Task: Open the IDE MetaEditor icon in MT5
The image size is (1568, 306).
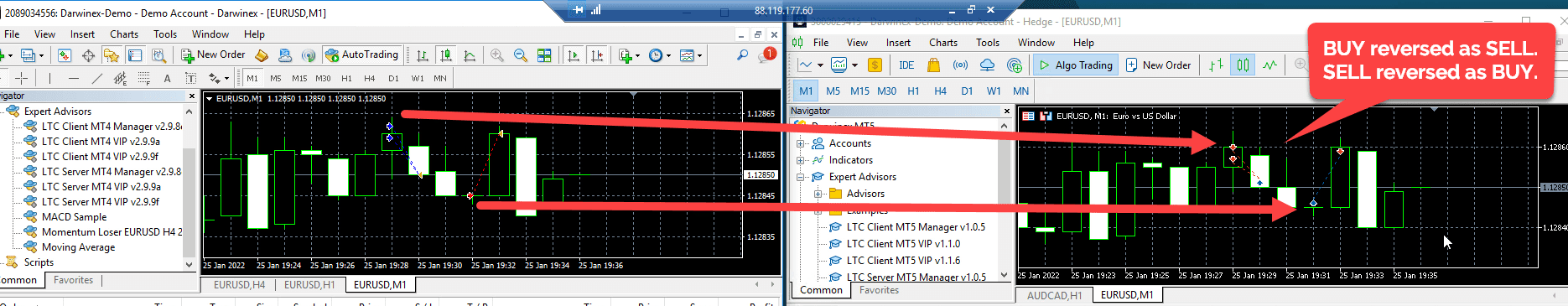Action: pos(906,65)
